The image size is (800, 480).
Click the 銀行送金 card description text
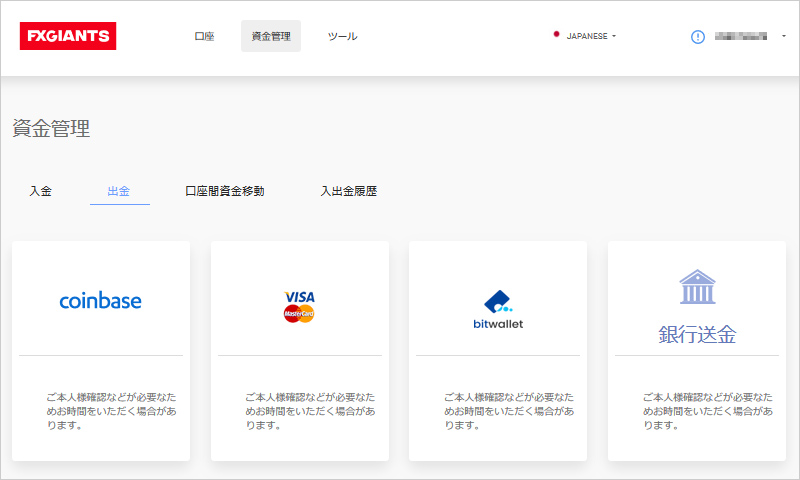(x=708, y=411)
